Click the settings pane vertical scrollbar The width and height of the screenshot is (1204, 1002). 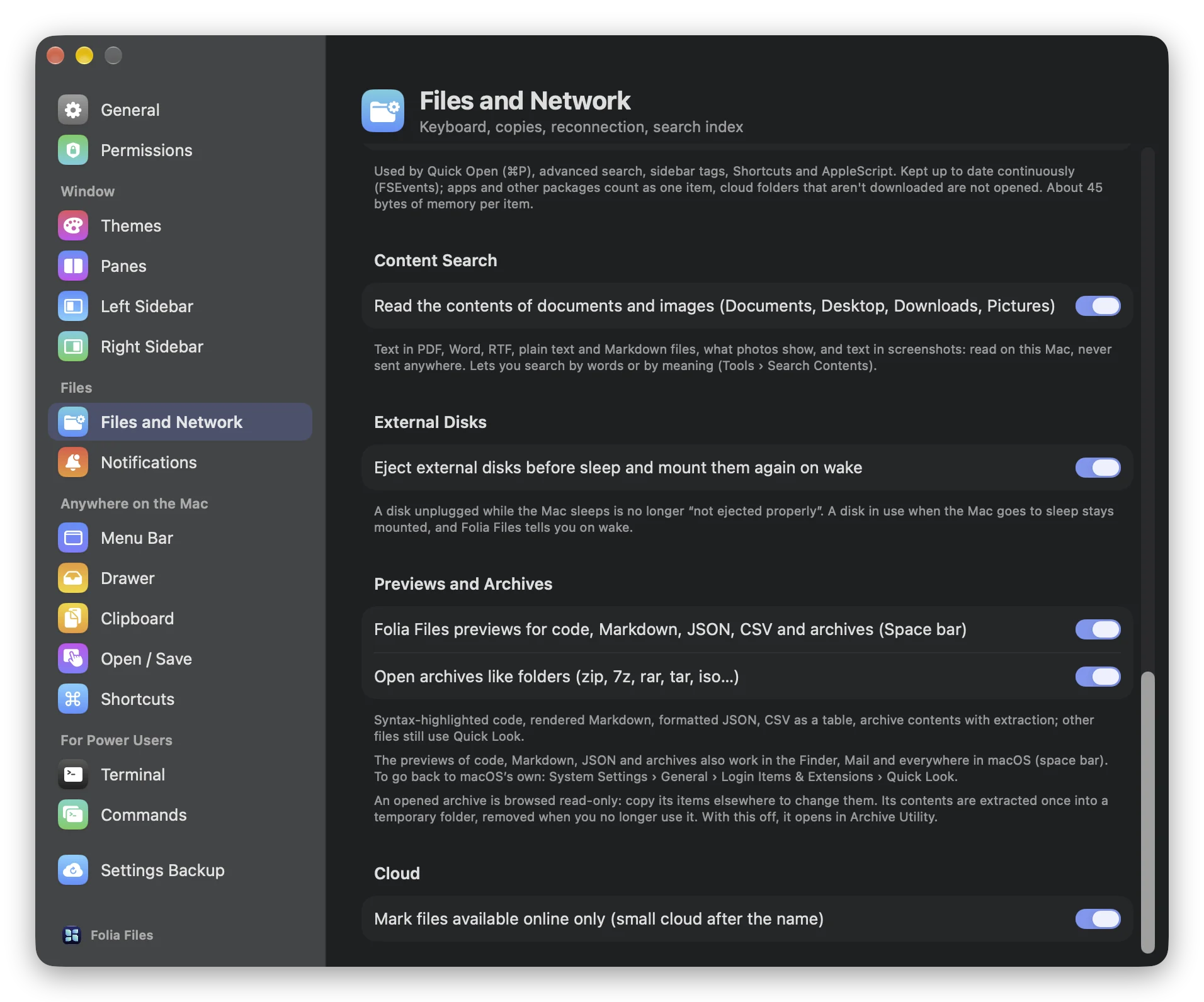(x=1148, y=812)
